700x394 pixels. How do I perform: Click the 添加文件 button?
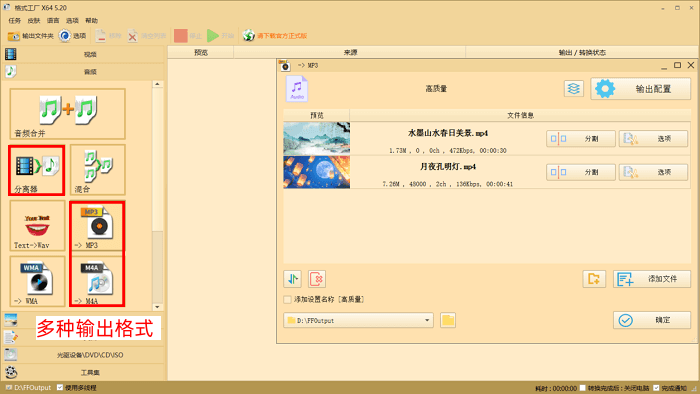tap(652, 279)
